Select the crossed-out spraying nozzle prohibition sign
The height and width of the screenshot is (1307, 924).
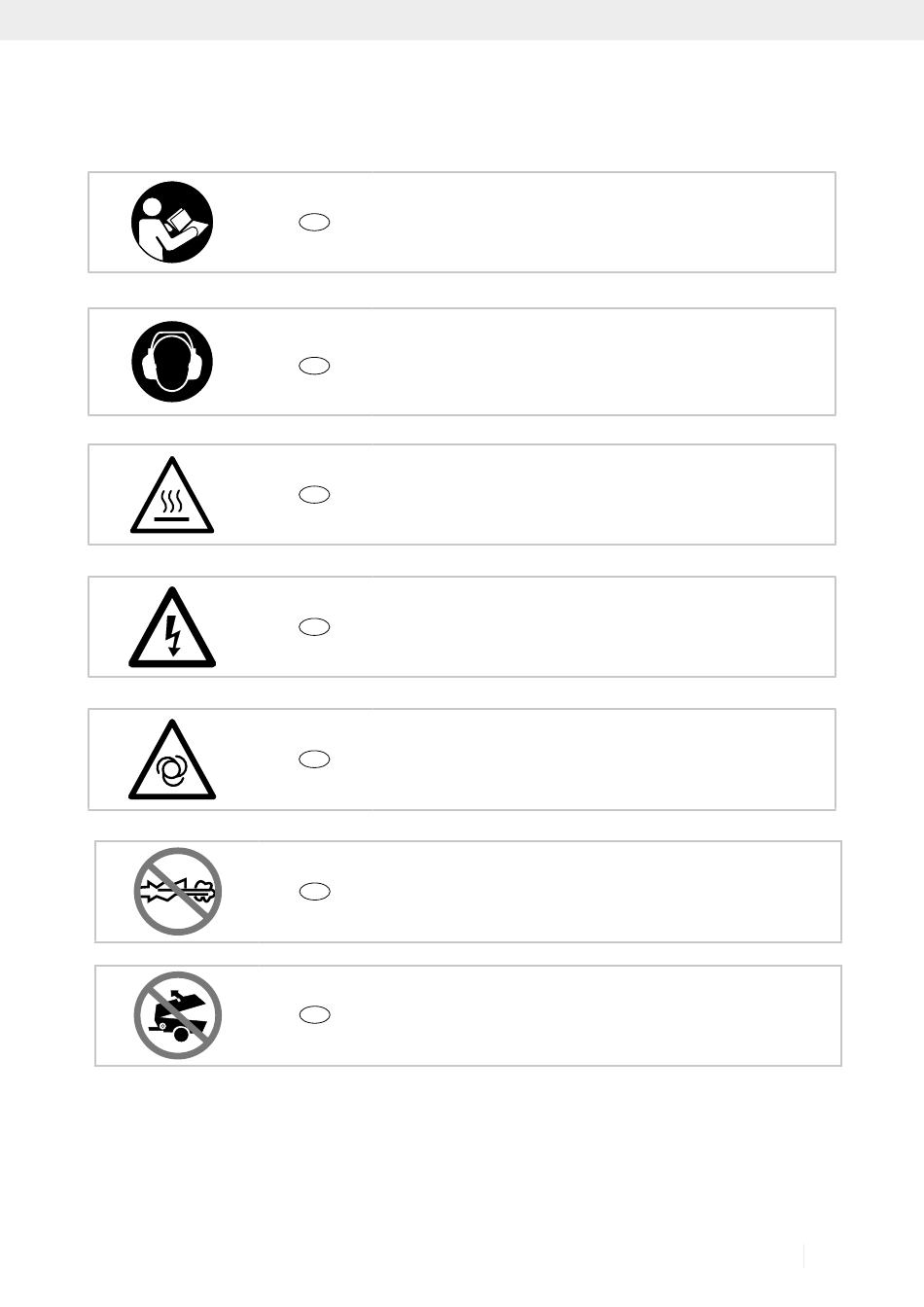178,892
